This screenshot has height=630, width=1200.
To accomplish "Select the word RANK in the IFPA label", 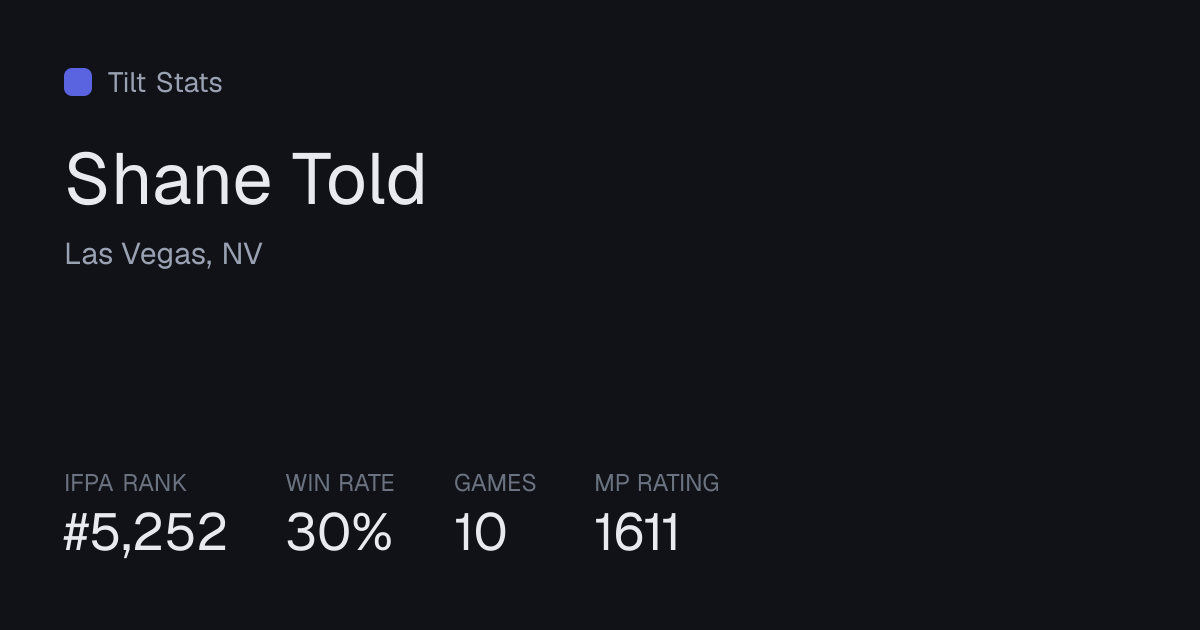I will [x=155, y=483].
